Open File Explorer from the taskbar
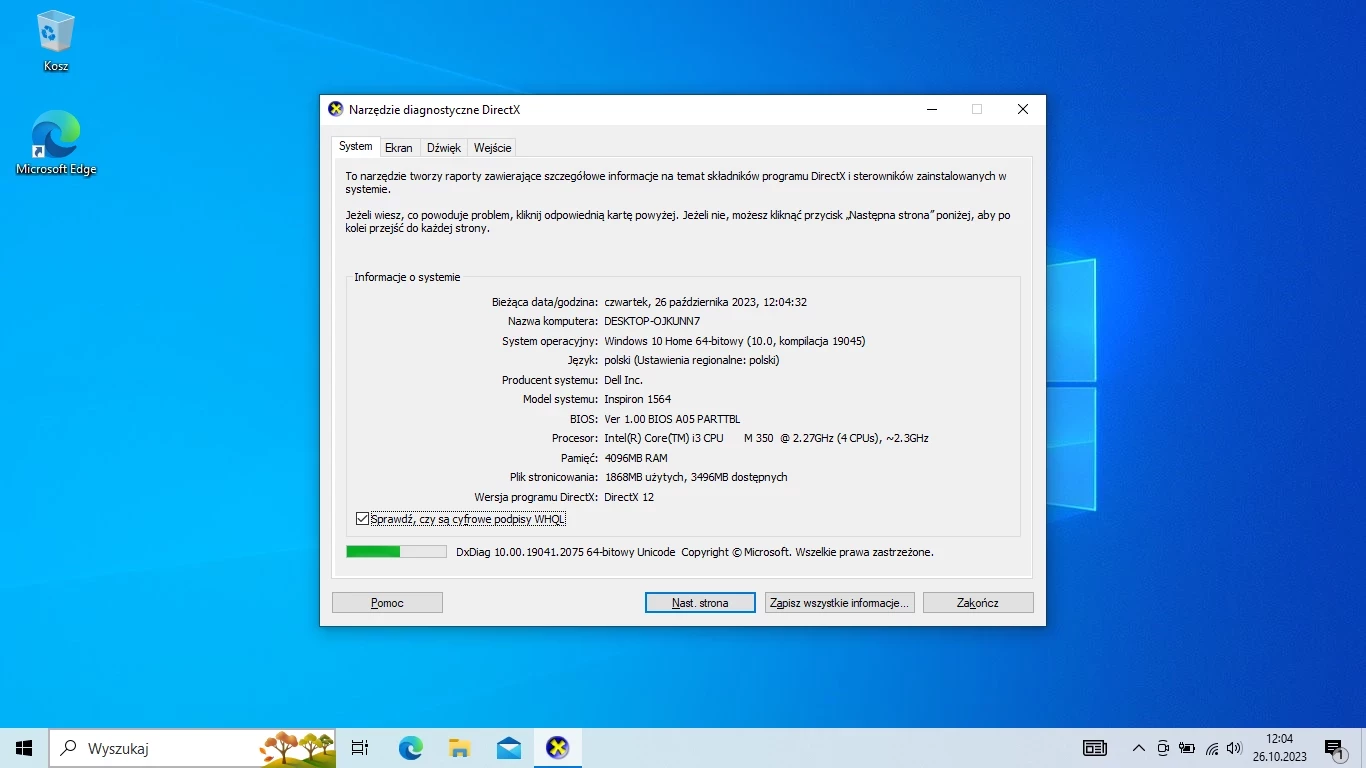Viewport: 1366px width, 768px height. click(459, 747)
